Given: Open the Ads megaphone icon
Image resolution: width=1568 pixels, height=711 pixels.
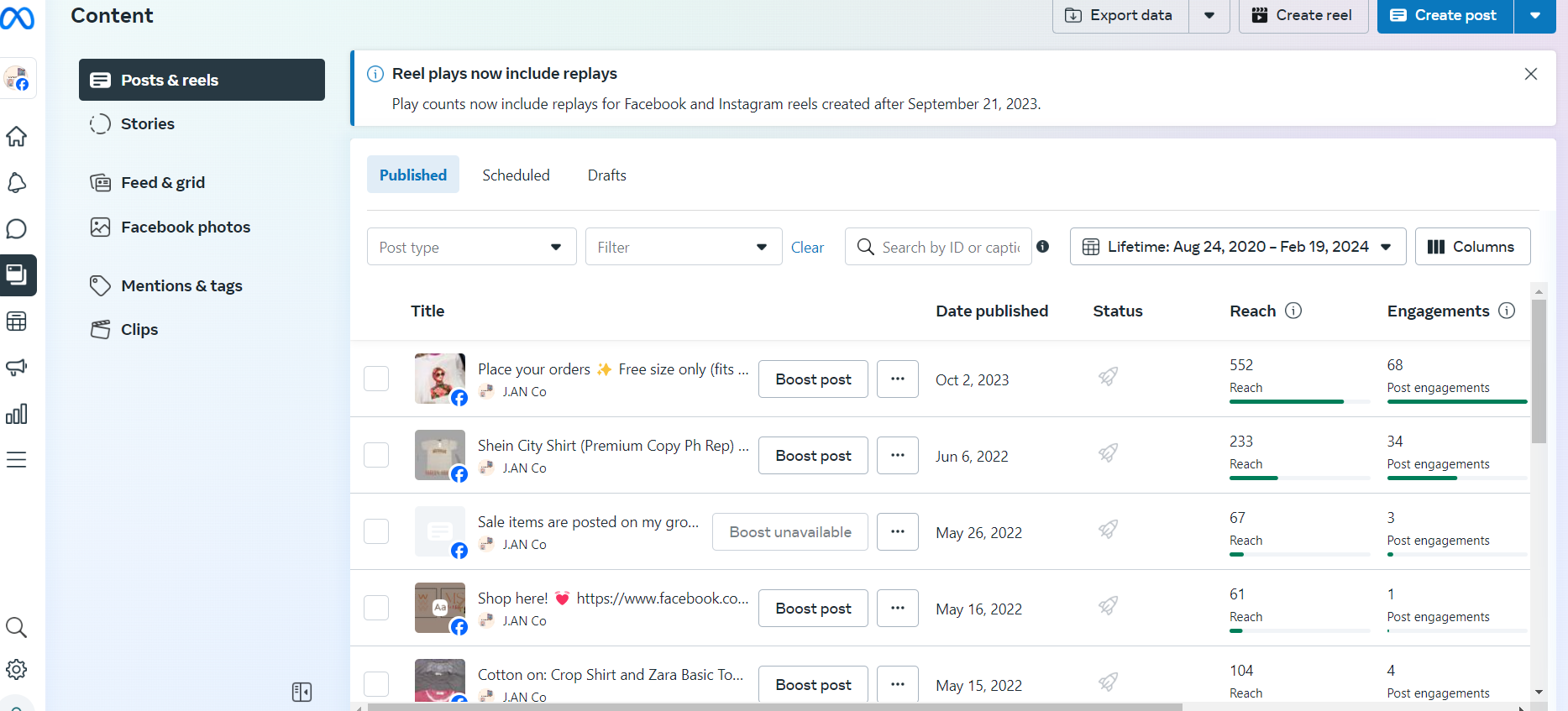Looking at the screenshot, I should click(x=17, y=367).
